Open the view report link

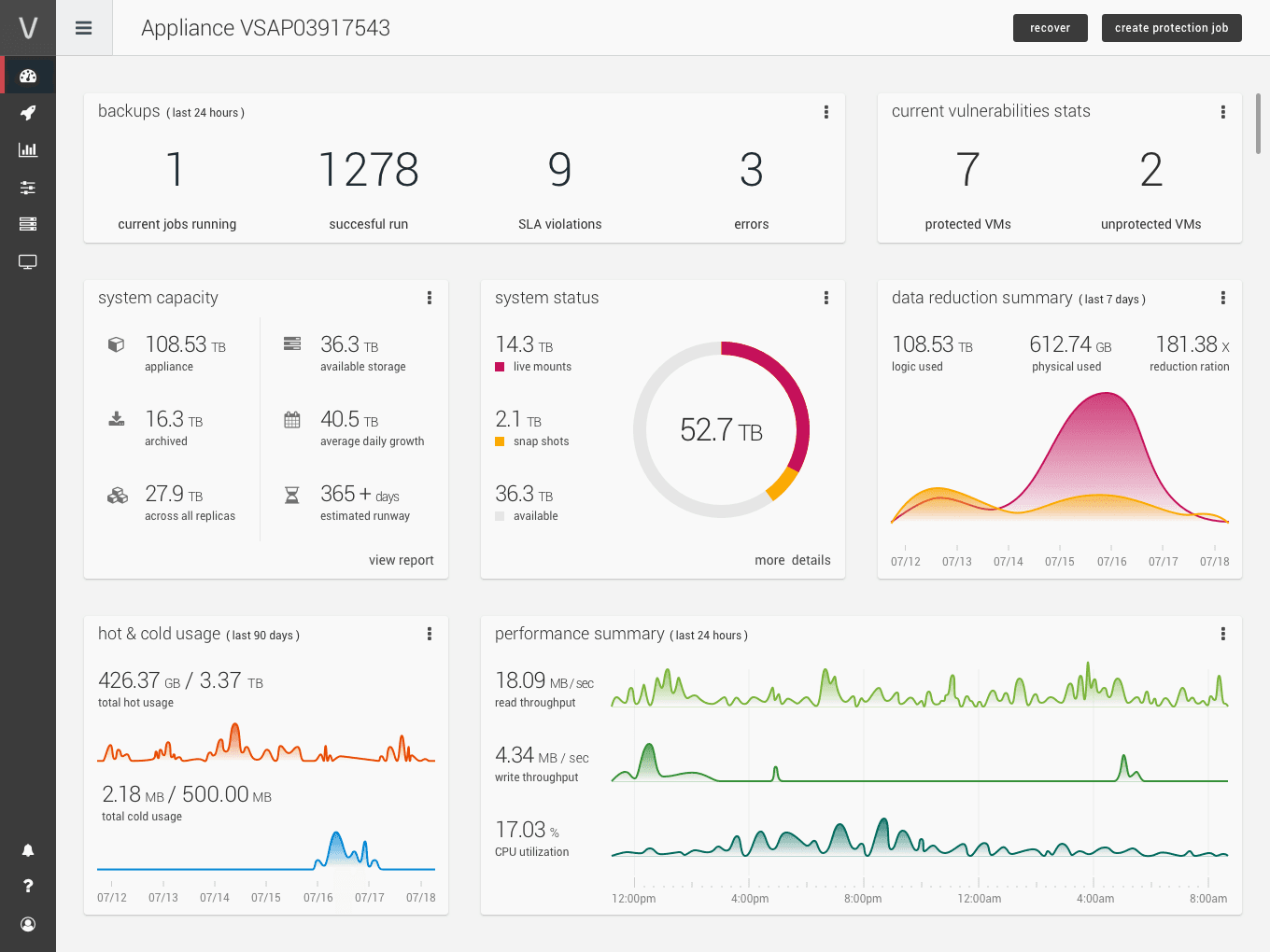click(402, 560)
